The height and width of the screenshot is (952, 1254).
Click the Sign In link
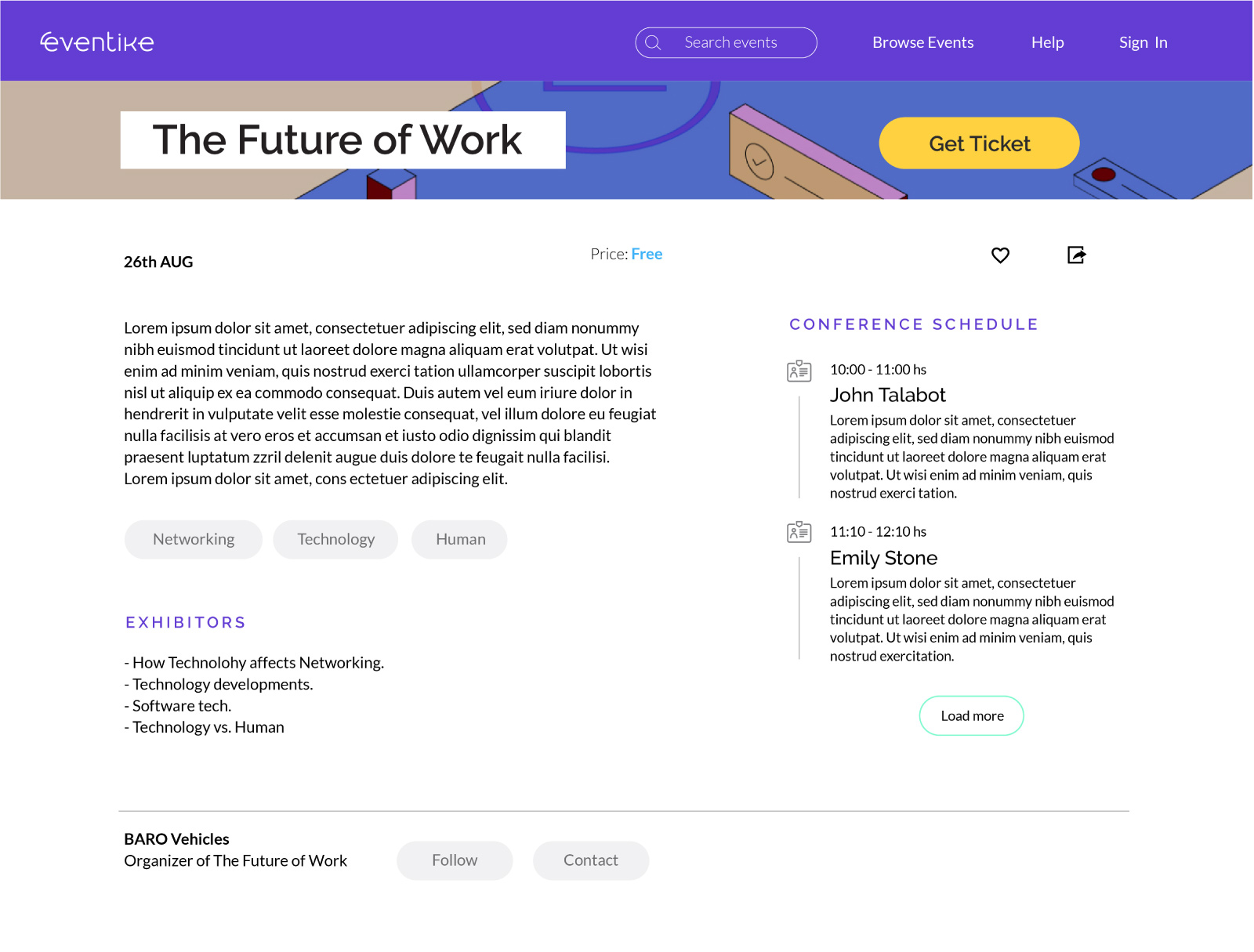[x=1143, y=42]
